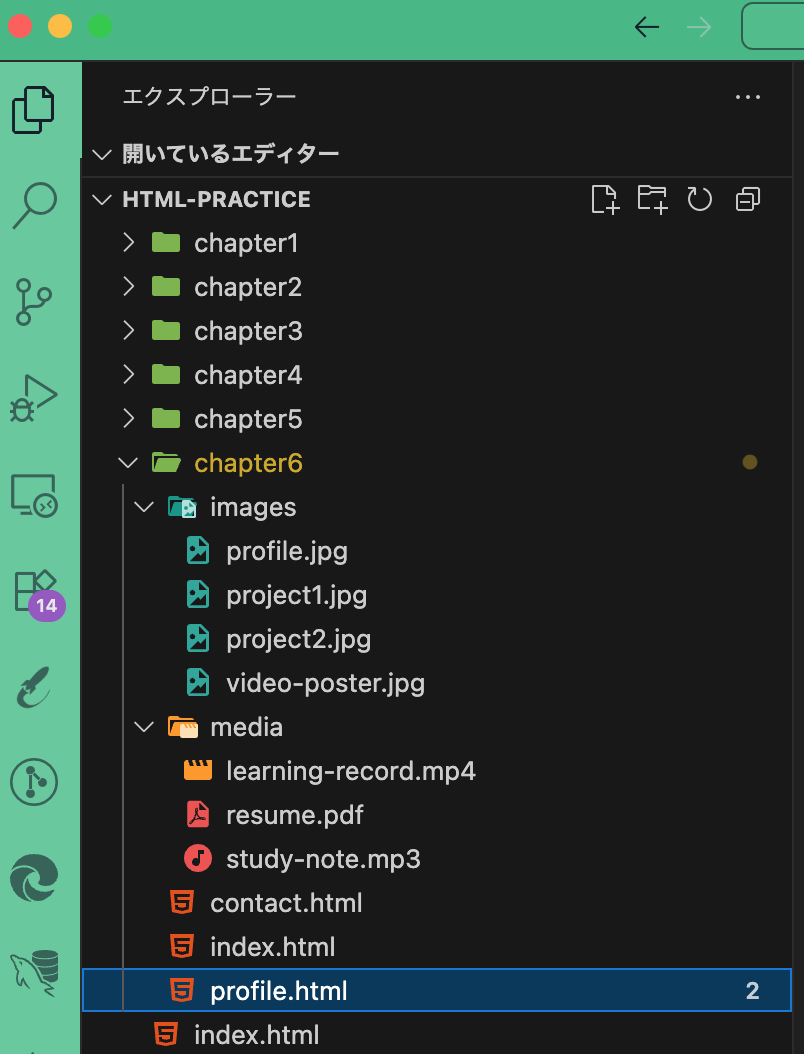Open profile.html in chapter6

coord(278,990)
